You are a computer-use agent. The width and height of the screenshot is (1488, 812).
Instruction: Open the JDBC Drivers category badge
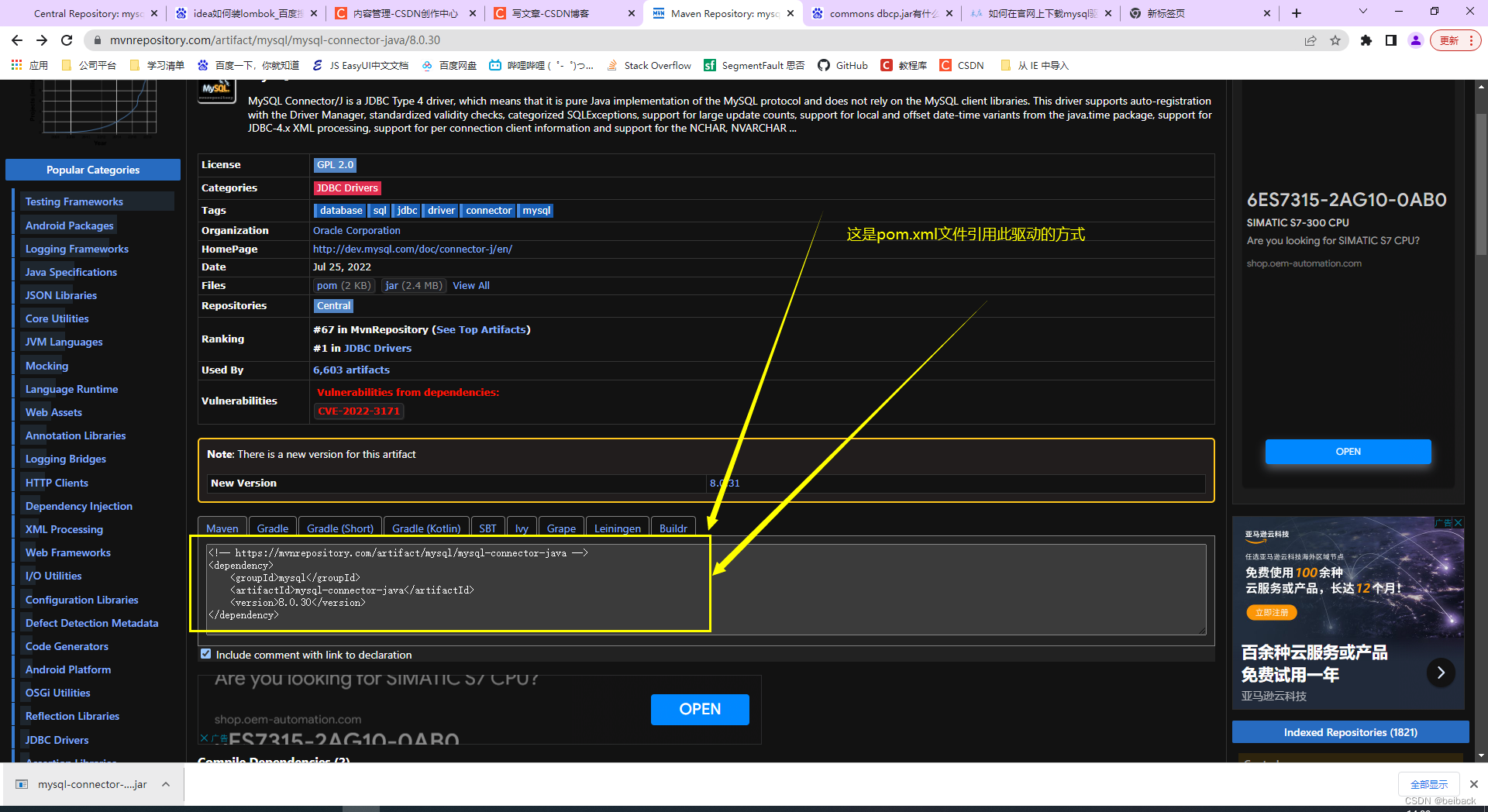347,188
